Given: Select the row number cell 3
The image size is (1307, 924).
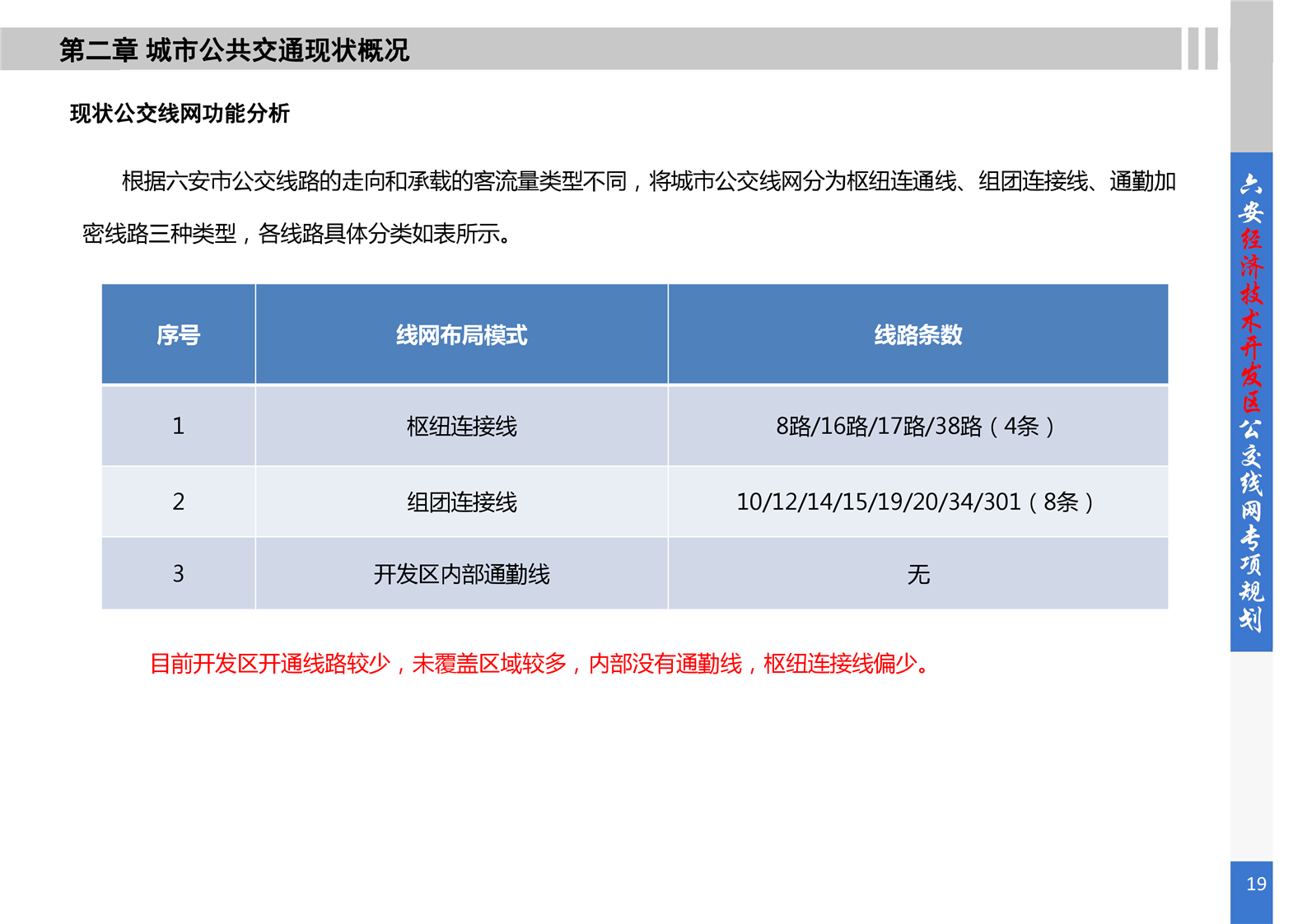Looking at the screenshot, I should click(x=178, y=573).
